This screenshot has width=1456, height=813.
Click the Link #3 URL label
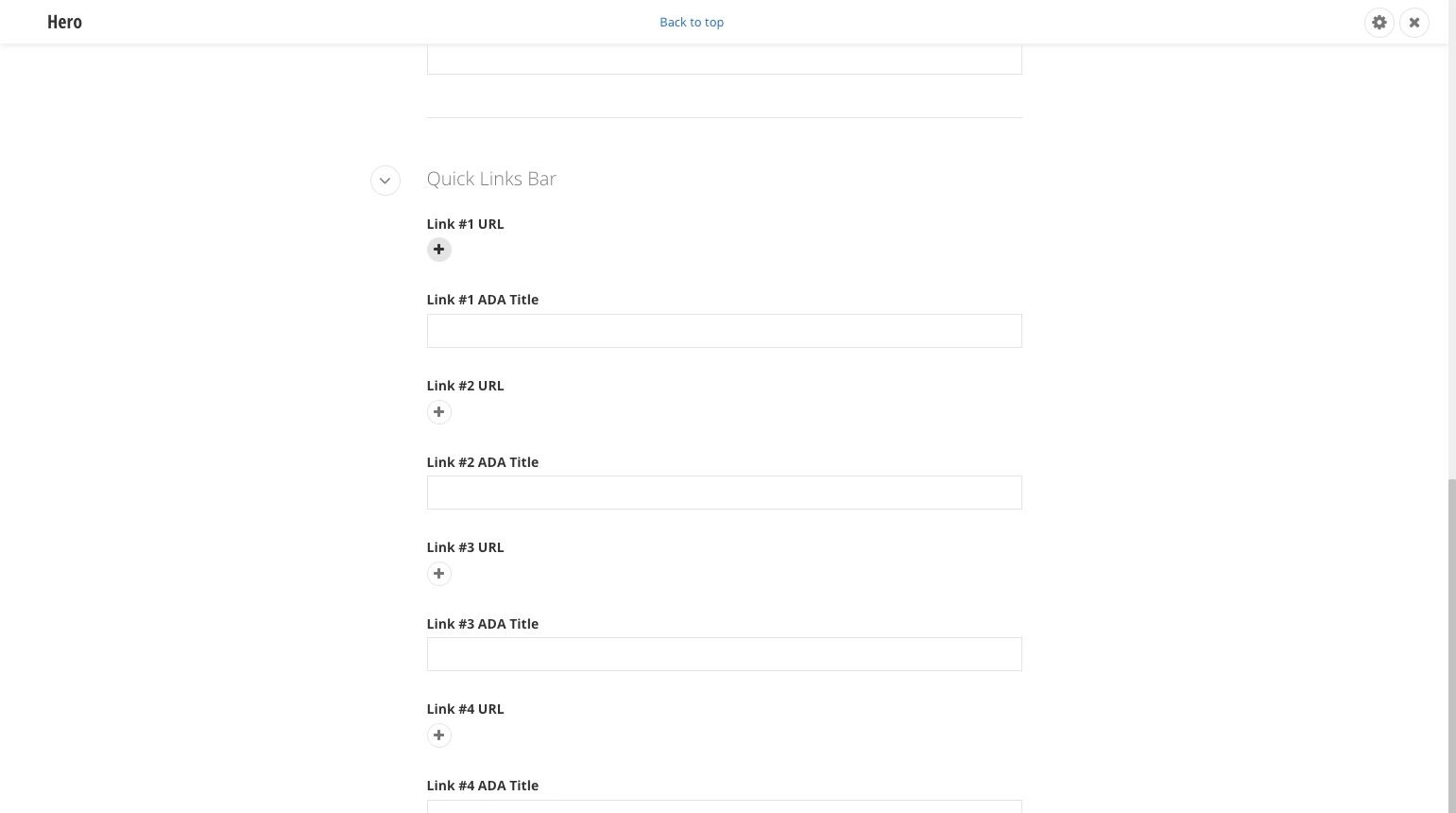click(466, 547)
